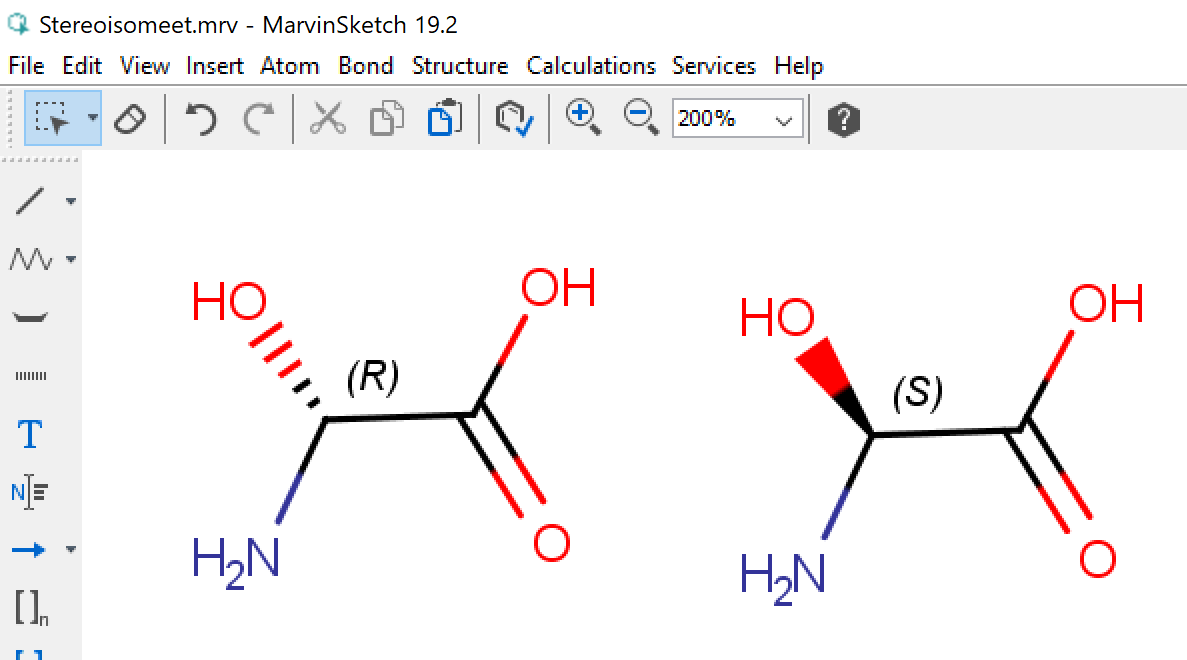Viewport: 1187px width, 660px height.
Task: Undo the last action
Action: point(201,119)
